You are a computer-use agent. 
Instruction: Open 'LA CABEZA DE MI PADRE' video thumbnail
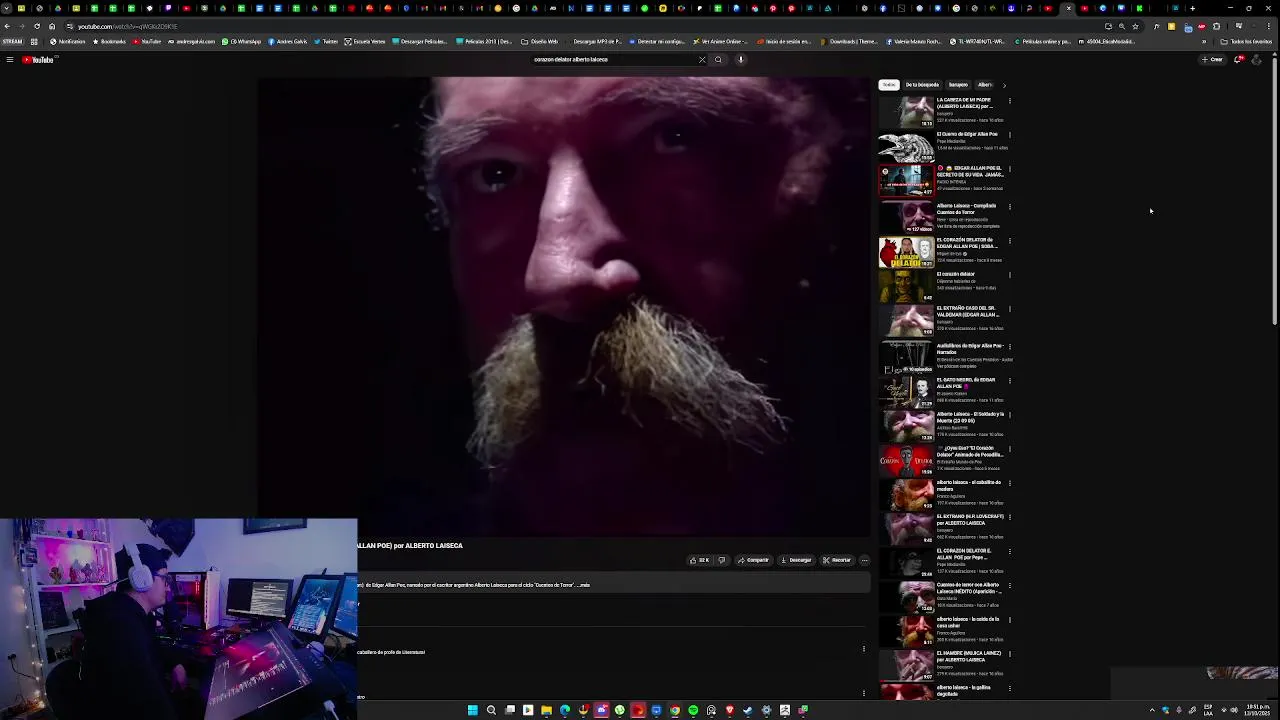(906, 112)
